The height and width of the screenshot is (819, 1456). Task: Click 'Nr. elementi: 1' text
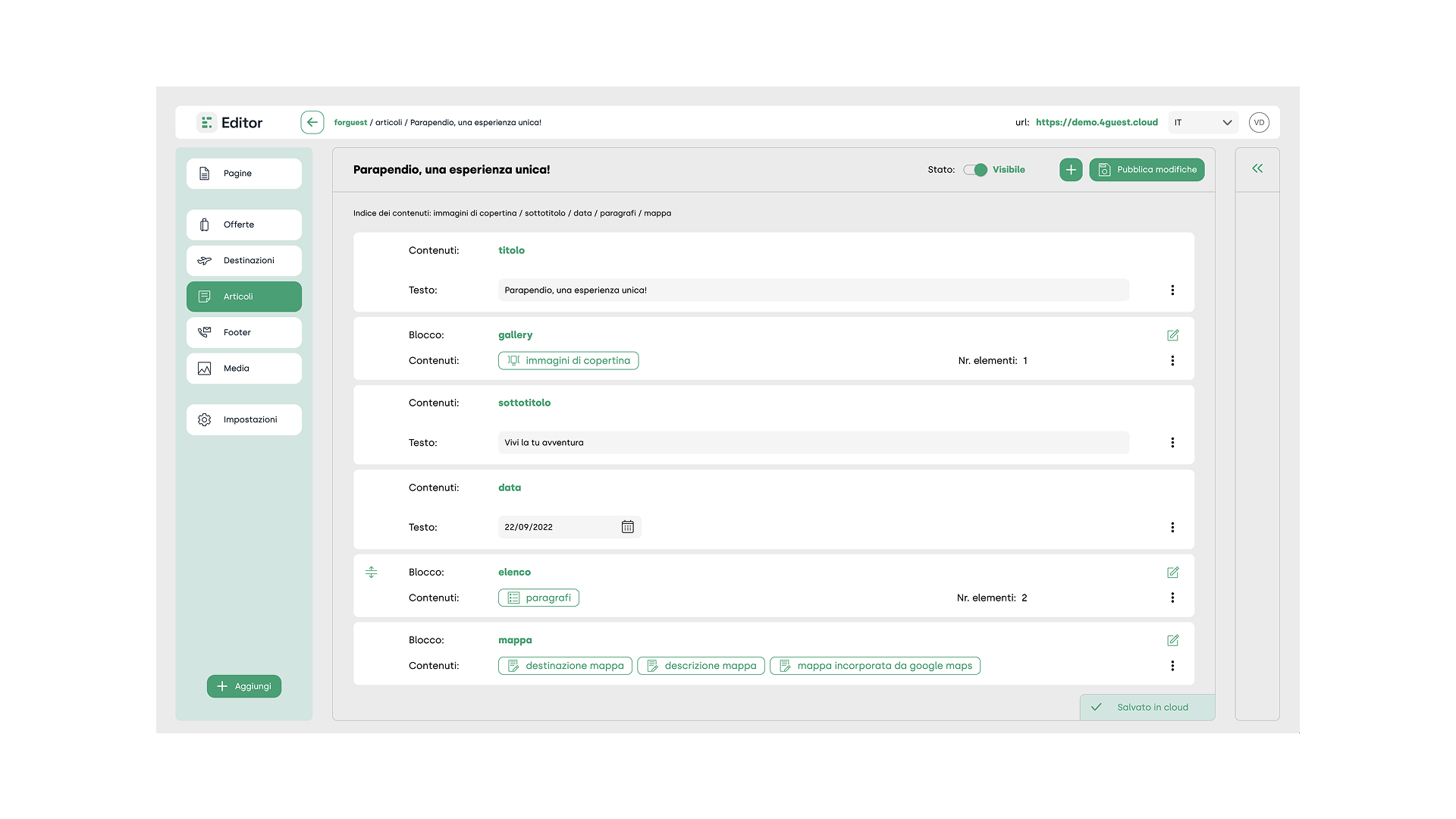993,361
